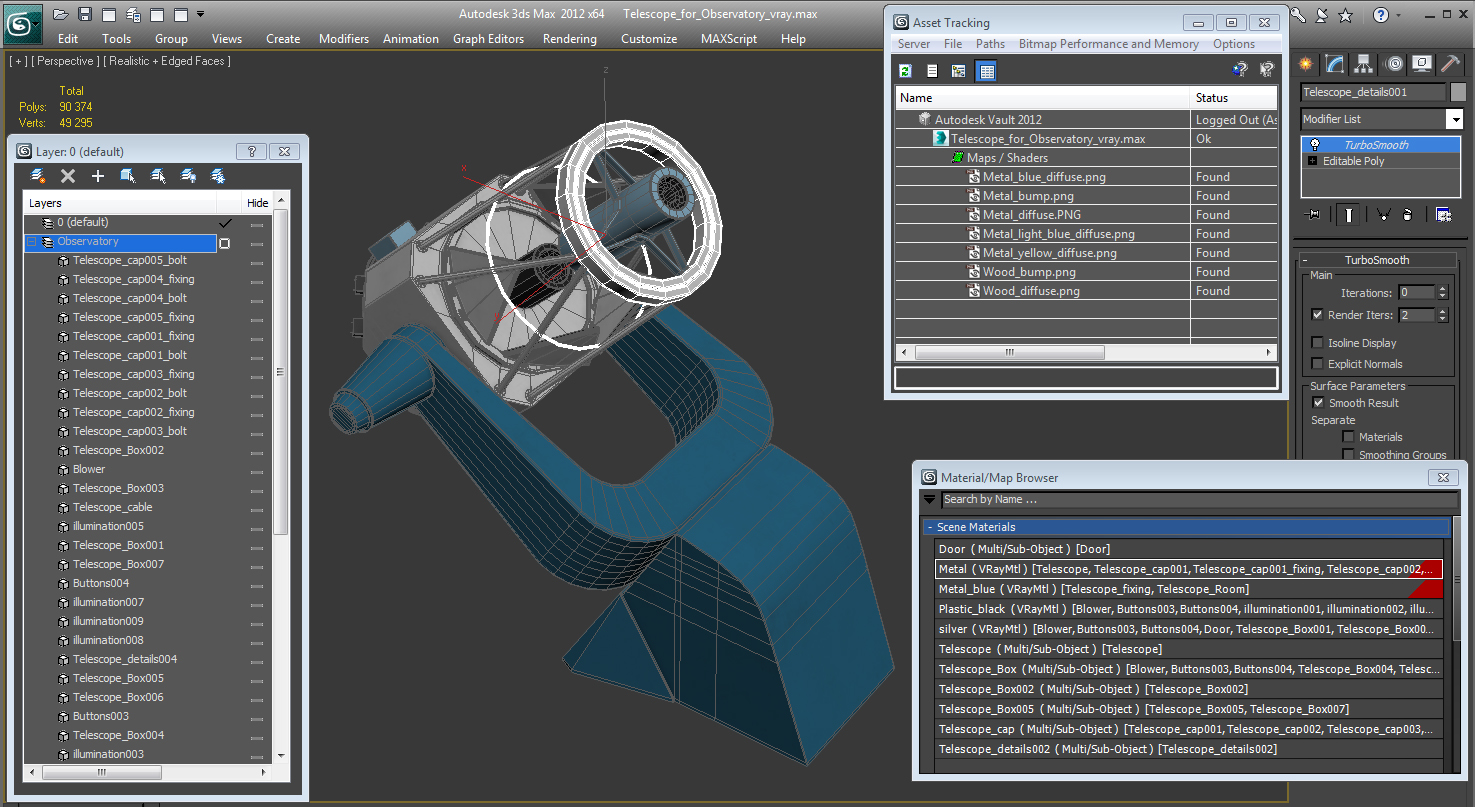Open the Modifiers menu
1475x807 pixels.
coord(344,39)
